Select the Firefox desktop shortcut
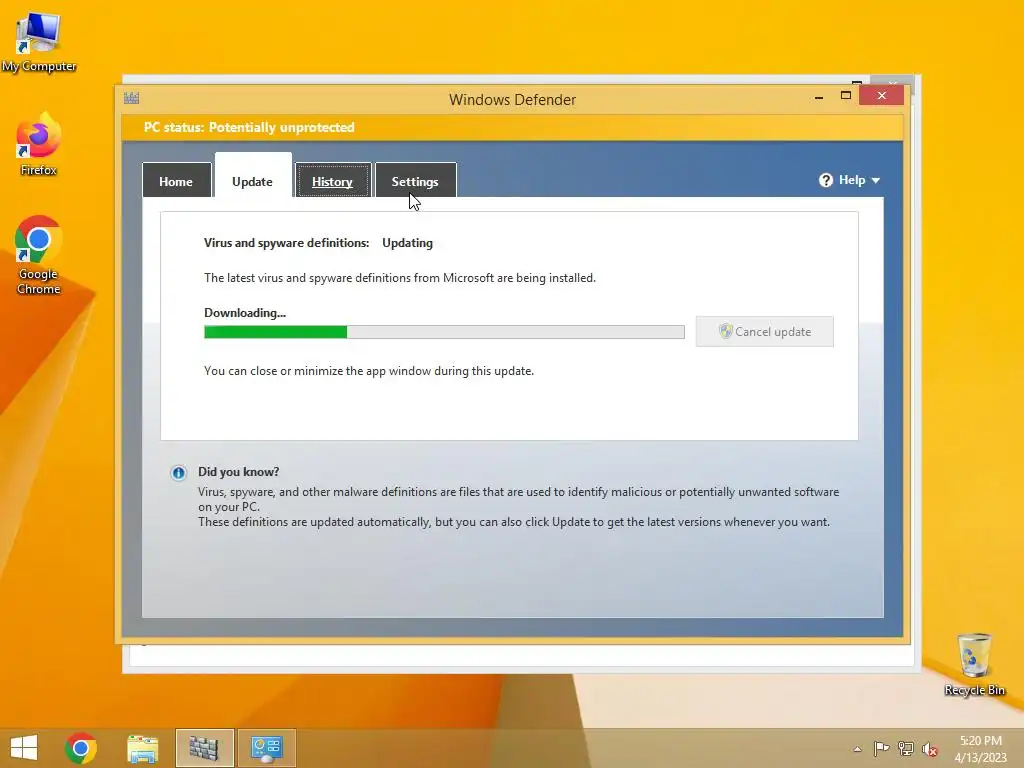 coord(39,144)
